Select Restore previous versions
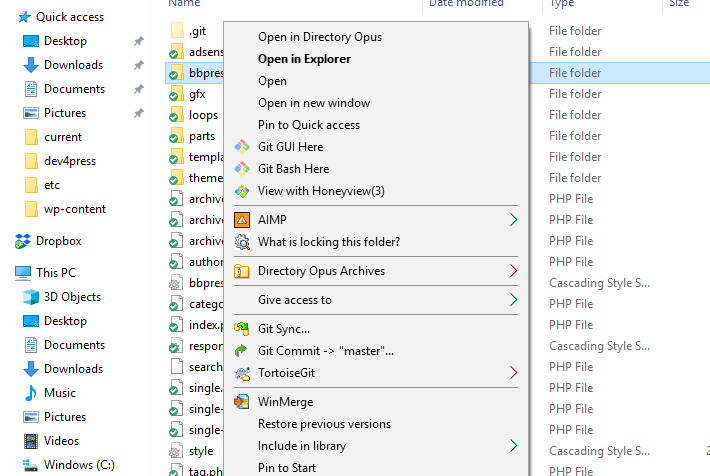The width and height of the screenshot is (710, 476). click(324, 424)
